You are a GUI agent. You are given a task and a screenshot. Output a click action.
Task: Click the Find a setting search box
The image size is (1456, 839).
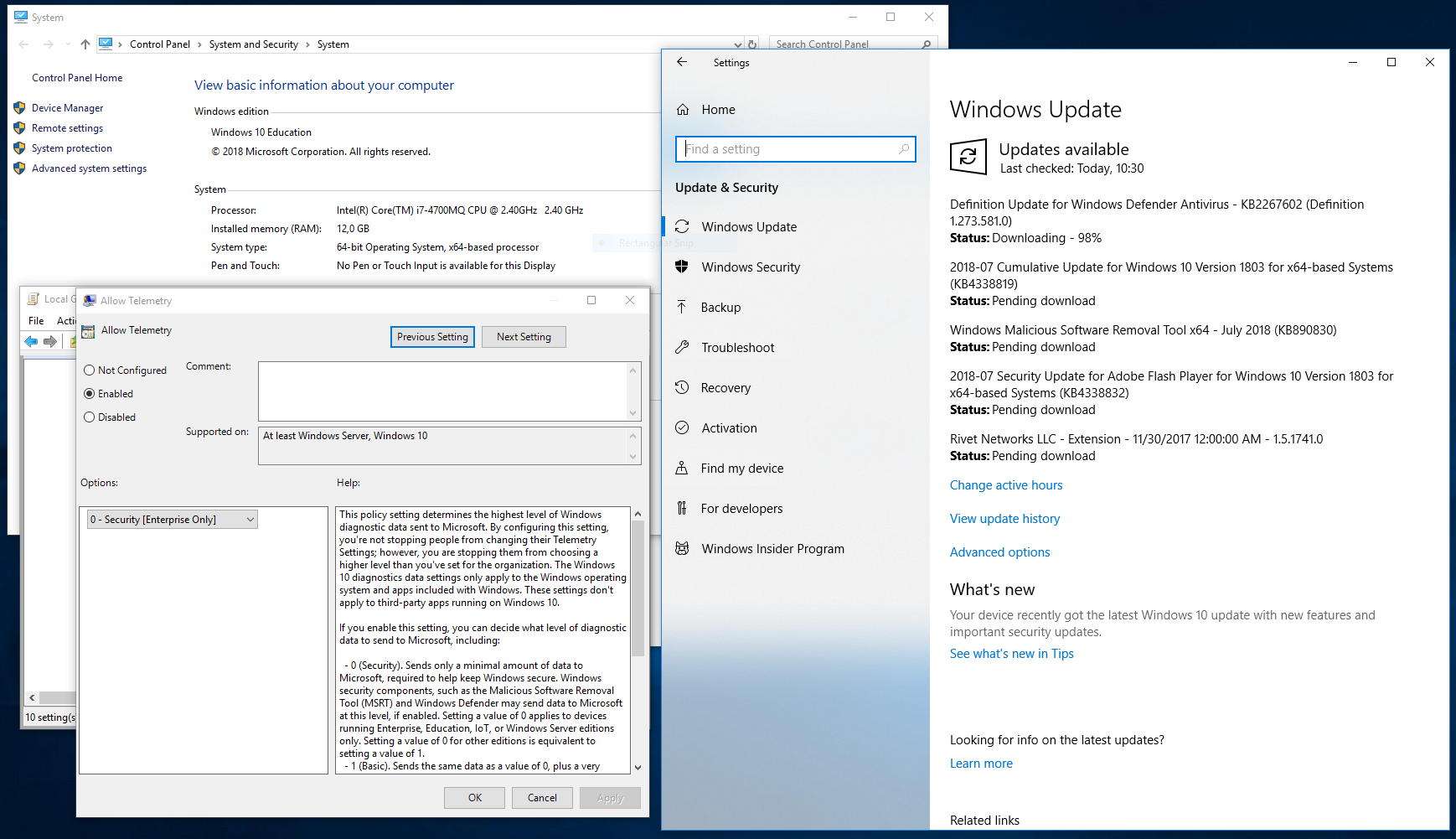pos(796,149)
